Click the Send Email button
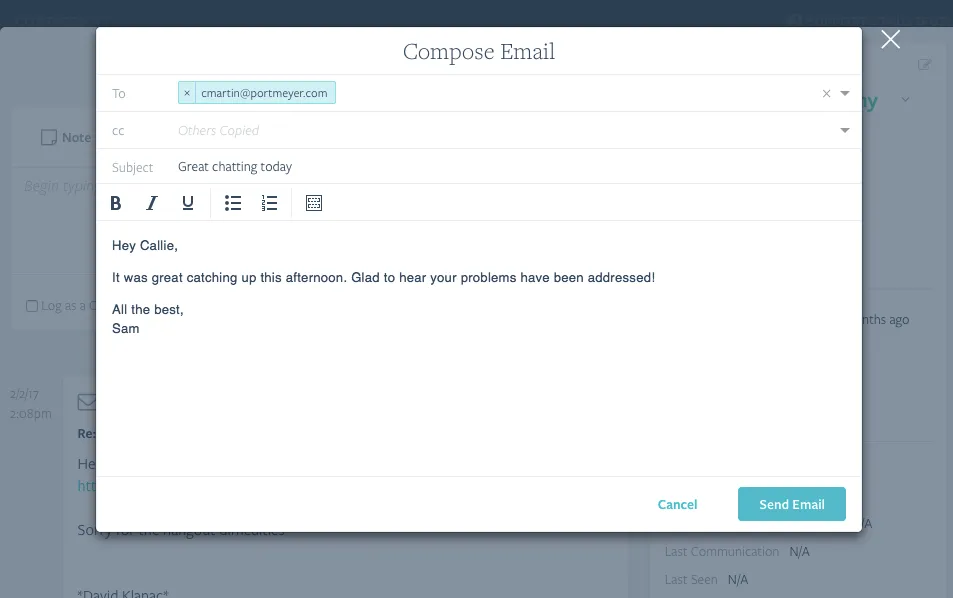The image size is (953, 598). (x=791, y=504)
